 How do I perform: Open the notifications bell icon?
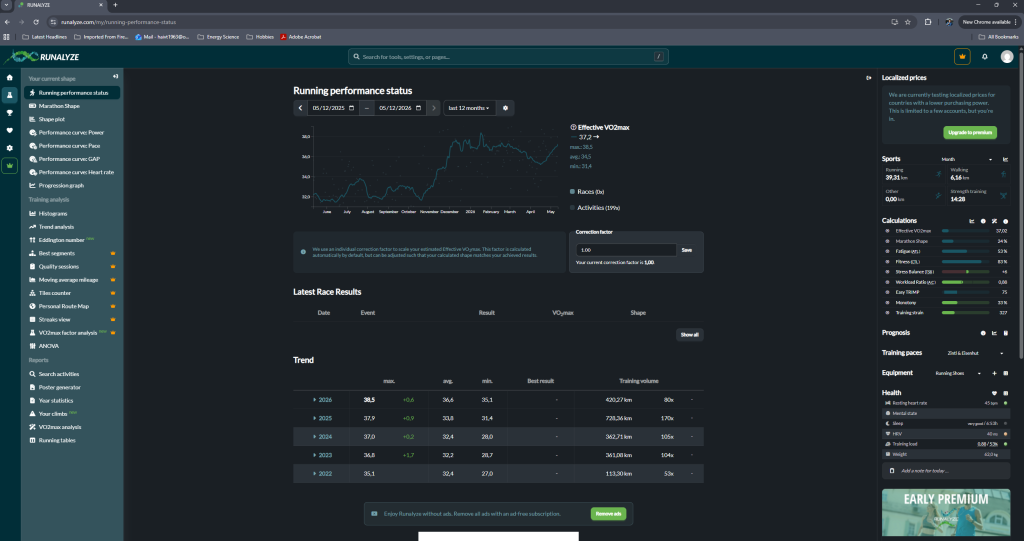(984, 57)
